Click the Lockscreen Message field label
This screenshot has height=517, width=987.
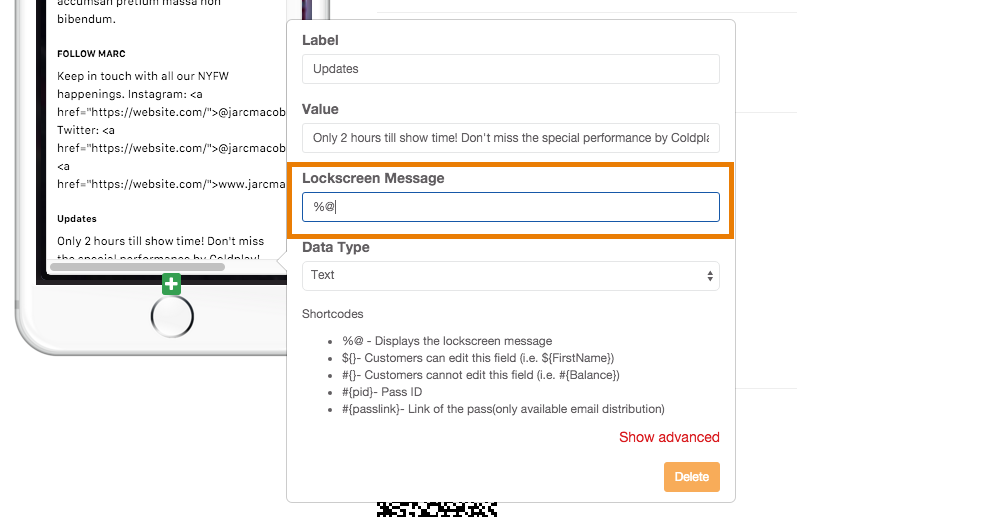(x=373, y=178)
